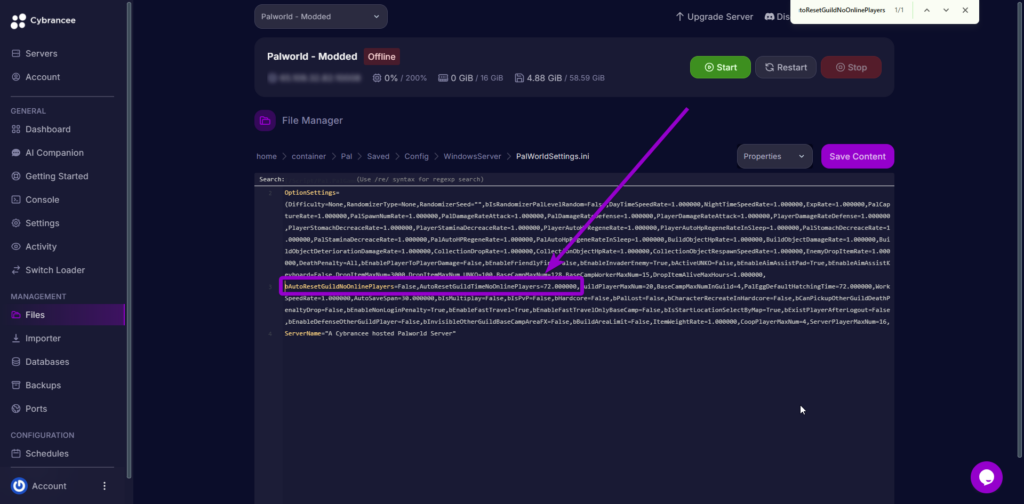Open the Properties dropdown

775,157
